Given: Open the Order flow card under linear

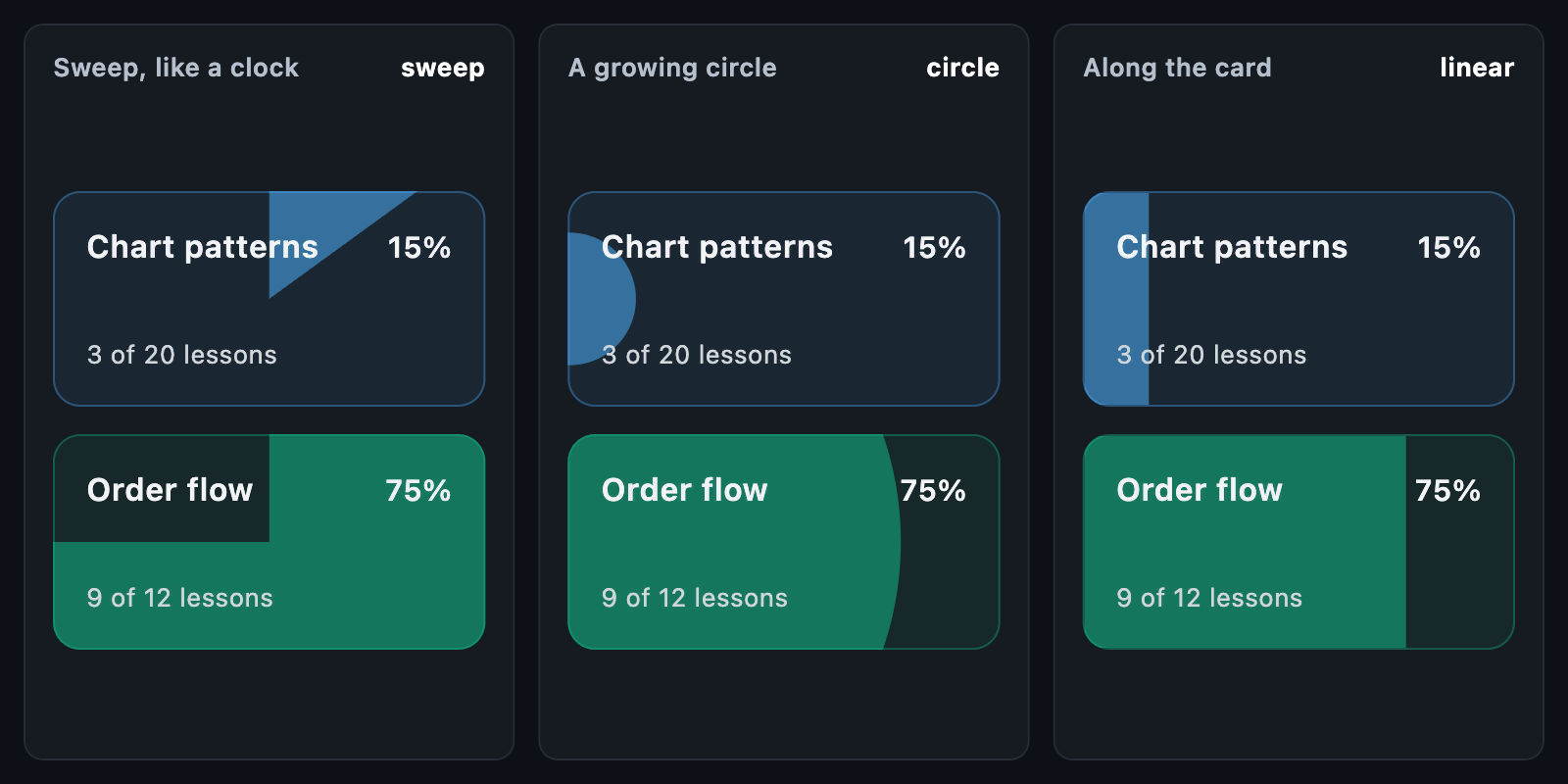Looking at the screenshot, I should [x=1298, y=542].
